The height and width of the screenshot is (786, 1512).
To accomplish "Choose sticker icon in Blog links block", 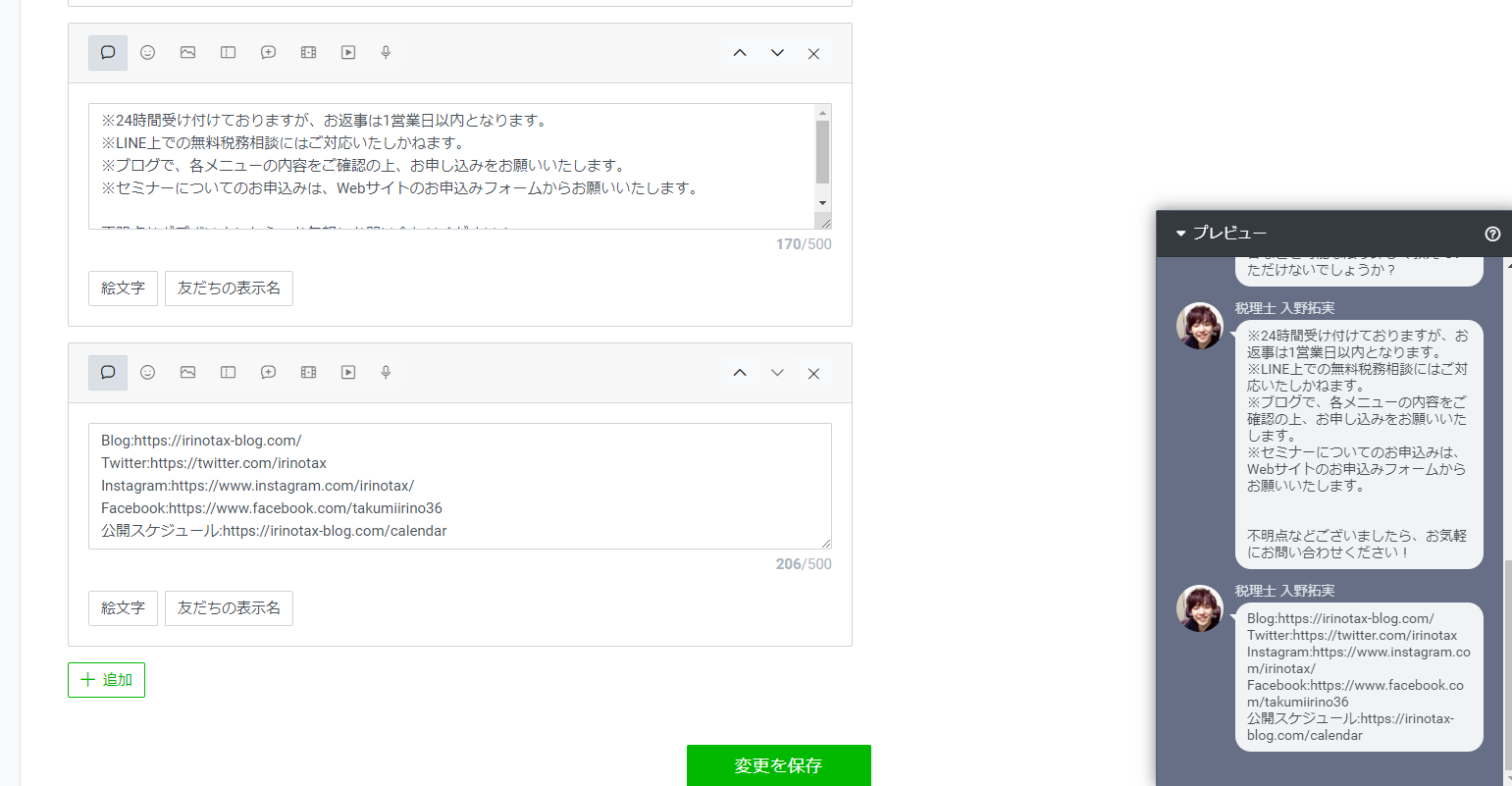I will [148, 373].
